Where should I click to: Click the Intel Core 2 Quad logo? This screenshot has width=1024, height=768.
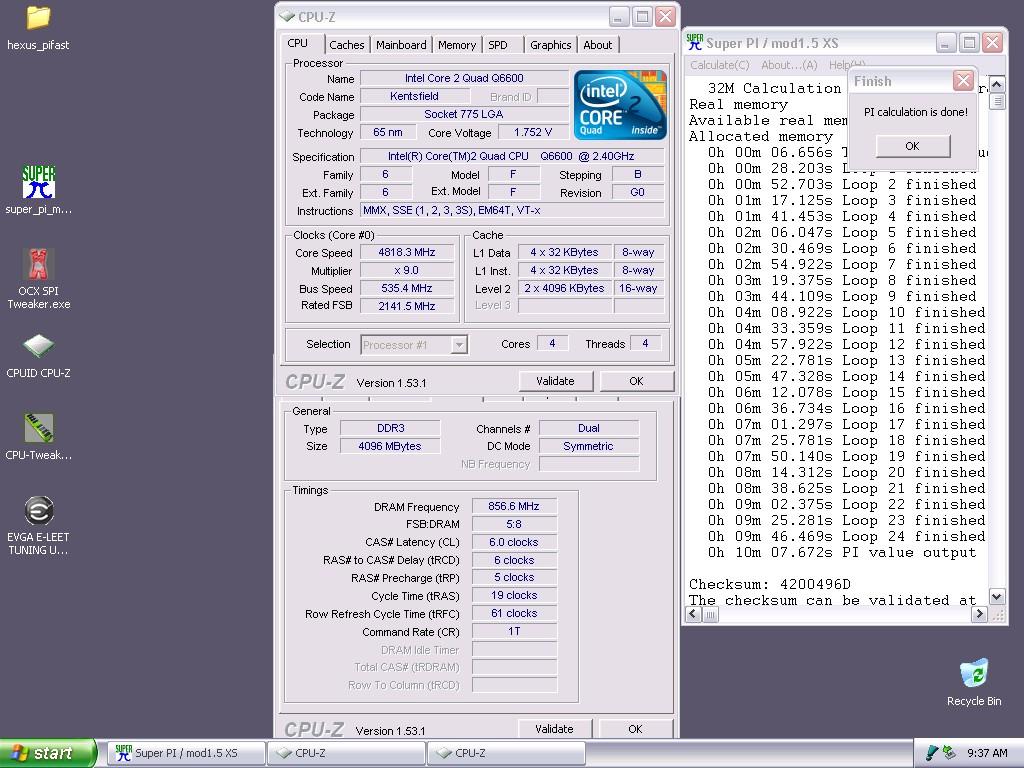620,105
